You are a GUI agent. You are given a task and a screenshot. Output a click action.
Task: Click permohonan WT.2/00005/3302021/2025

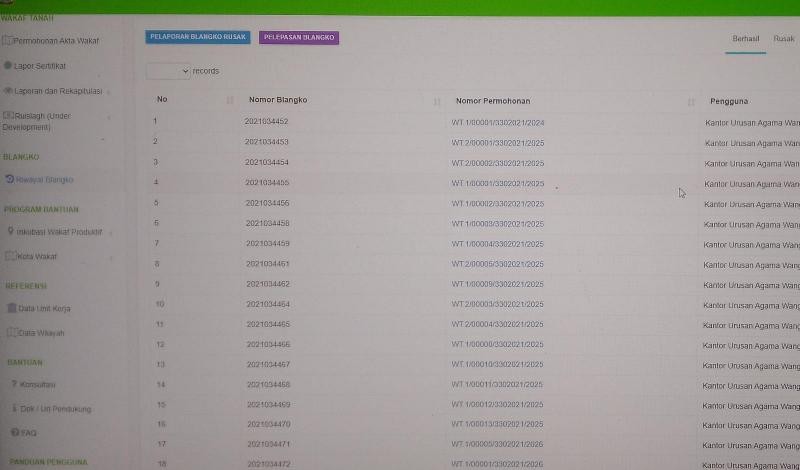pyautogui.click(x=497, y=264)
